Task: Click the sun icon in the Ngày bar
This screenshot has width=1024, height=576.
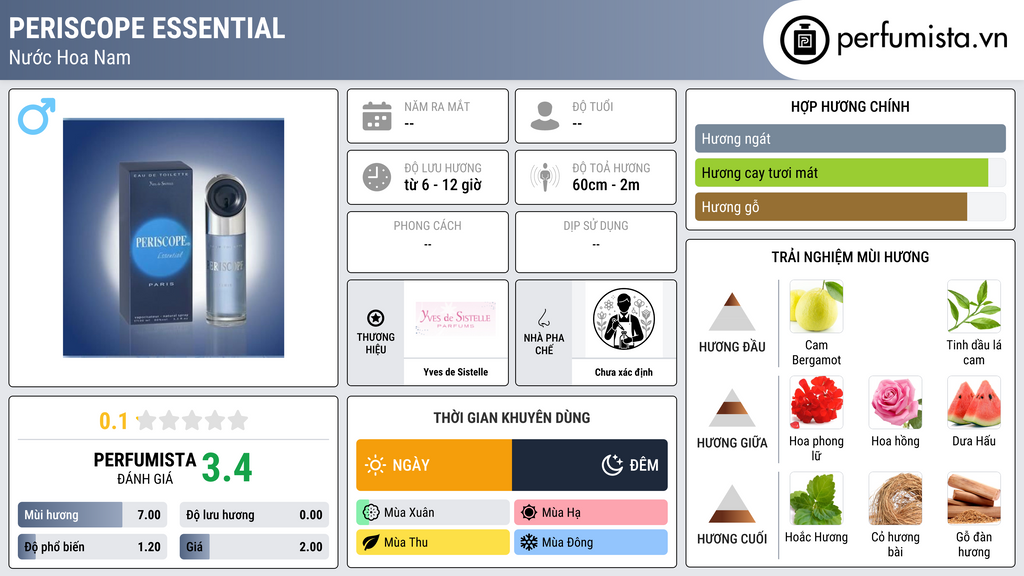Action: (375, 465)
